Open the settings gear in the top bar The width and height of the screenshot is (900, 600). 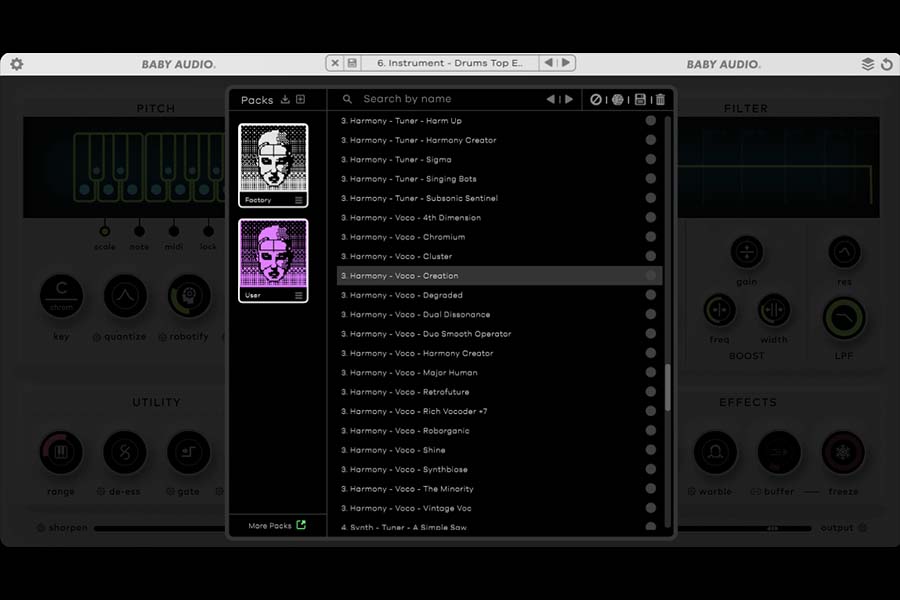click(x=17, y=64)
